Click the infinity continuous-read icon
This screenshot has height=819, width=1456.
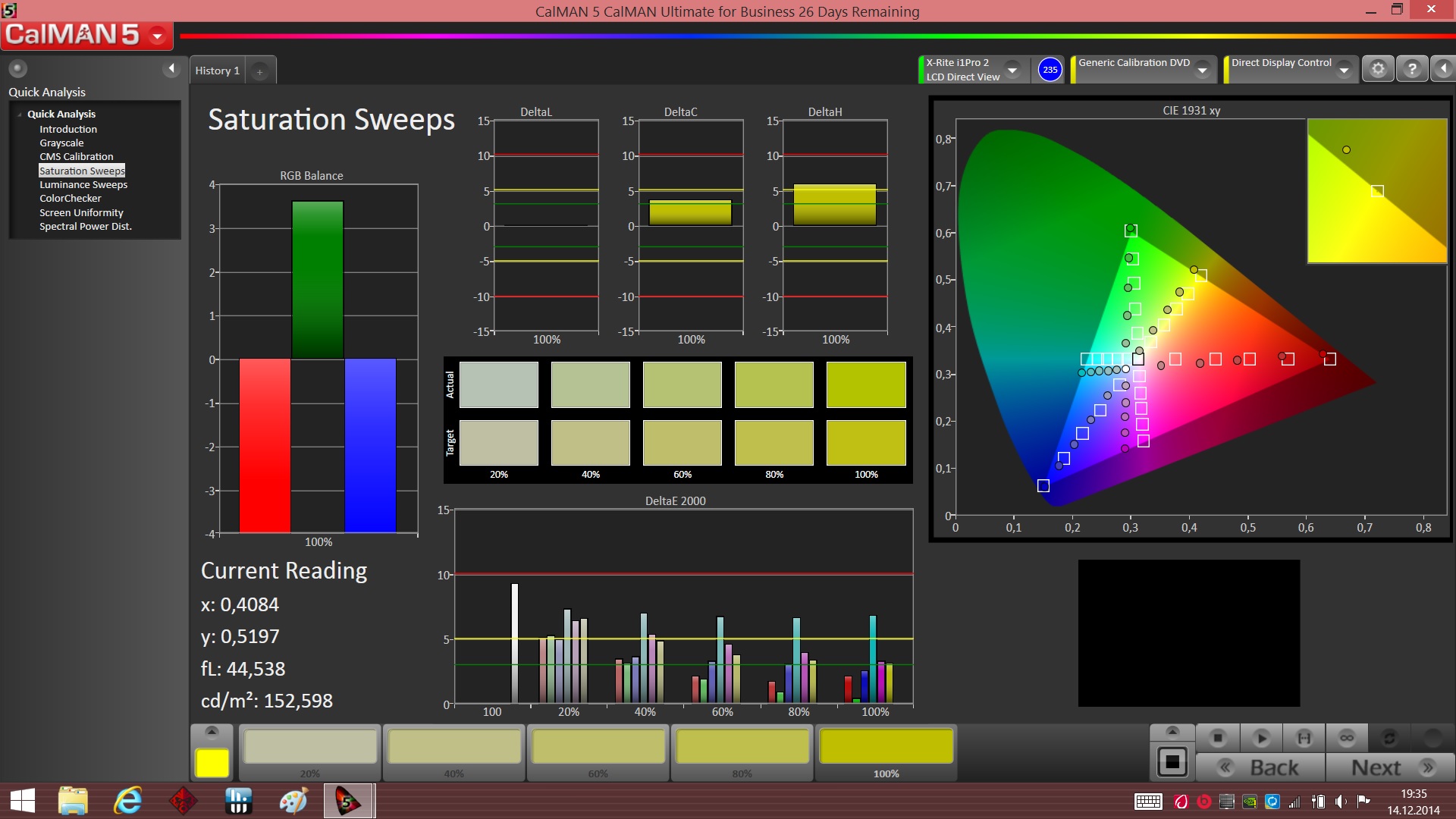pos(1347,737)
